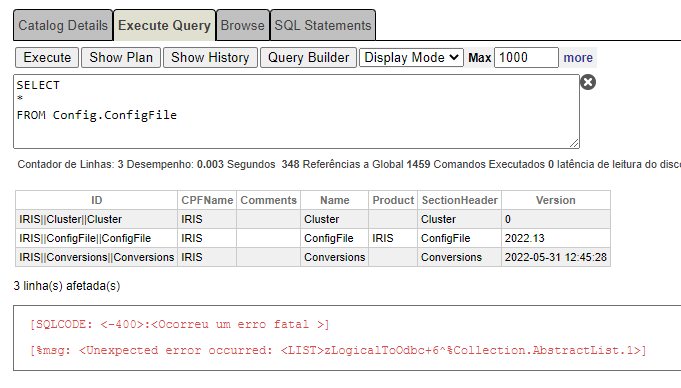681x388 pixels.
Task: Click the SQLCODE -400 error line
Action: pos(179,325)
